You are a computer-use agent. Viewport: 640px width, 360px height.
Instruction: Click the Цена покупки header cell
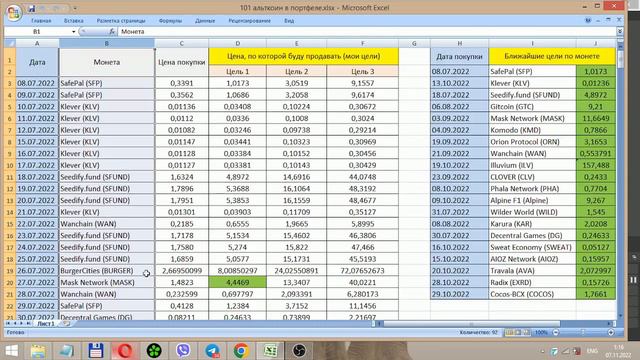(182, 62)
